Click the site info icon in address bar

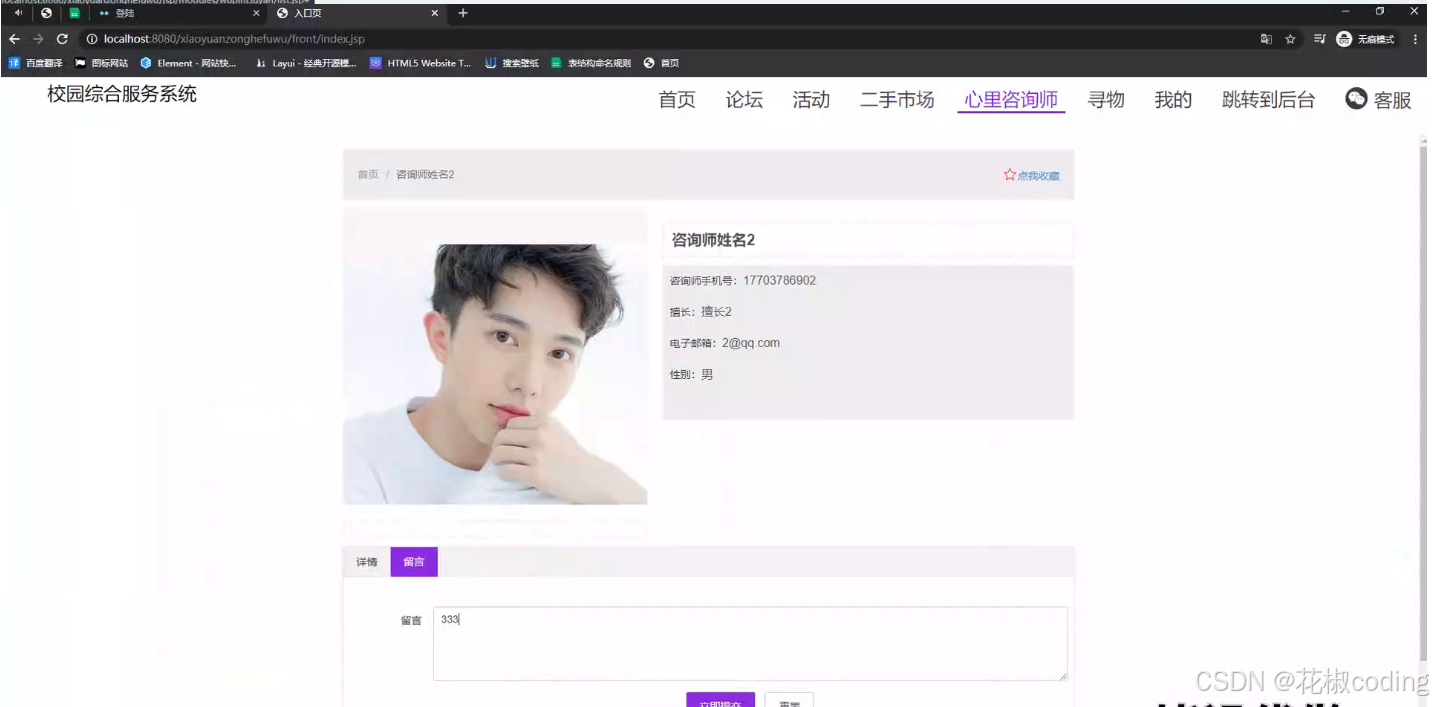tap(91, 39)
